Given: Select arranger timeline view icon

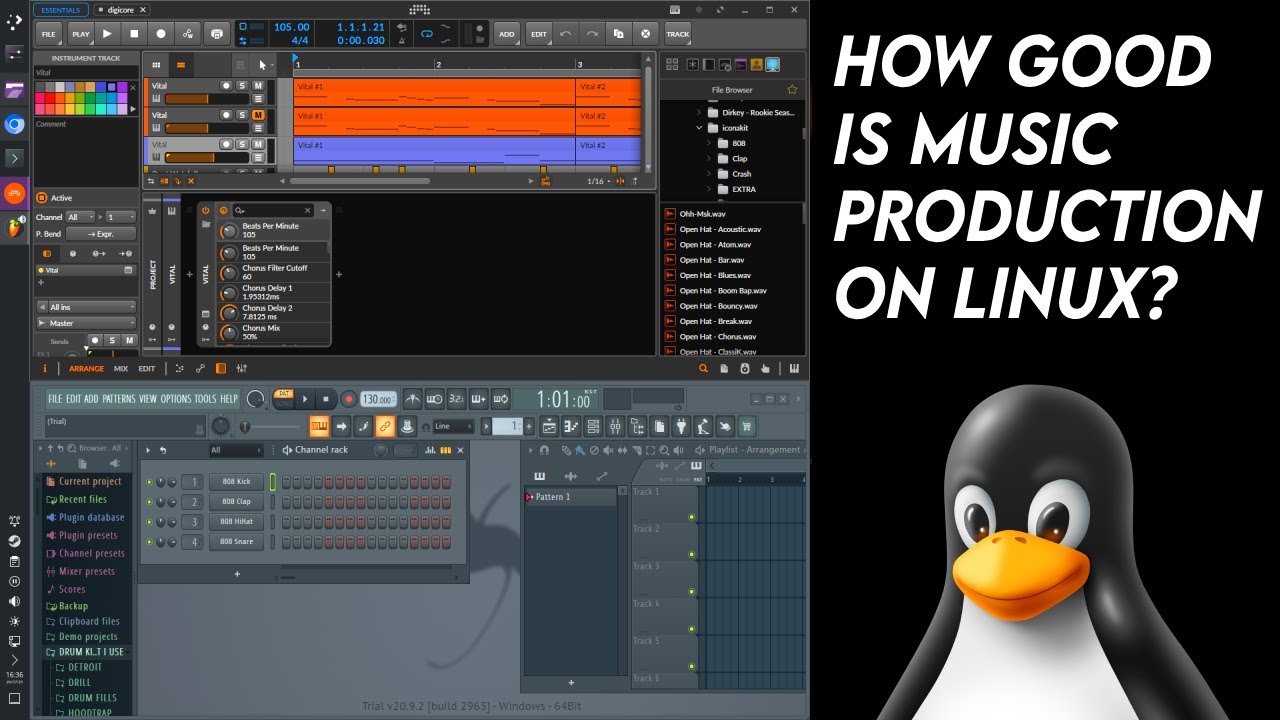Looking at the screenshot, I should [x=181, y=65].
